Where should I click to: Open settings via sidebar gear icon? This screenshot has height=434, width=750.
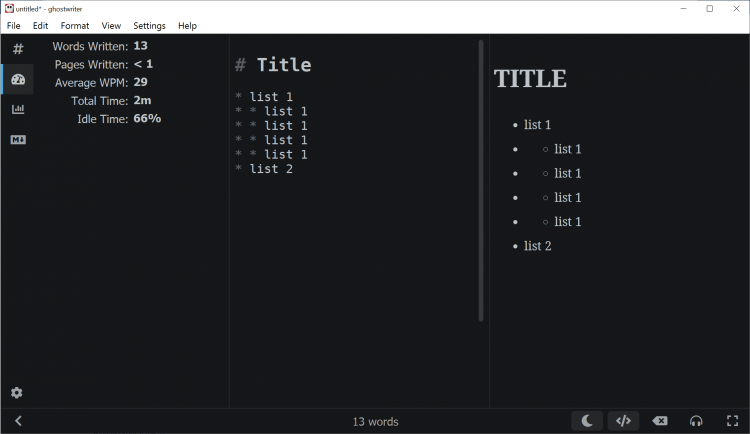(x=17, y=393)
